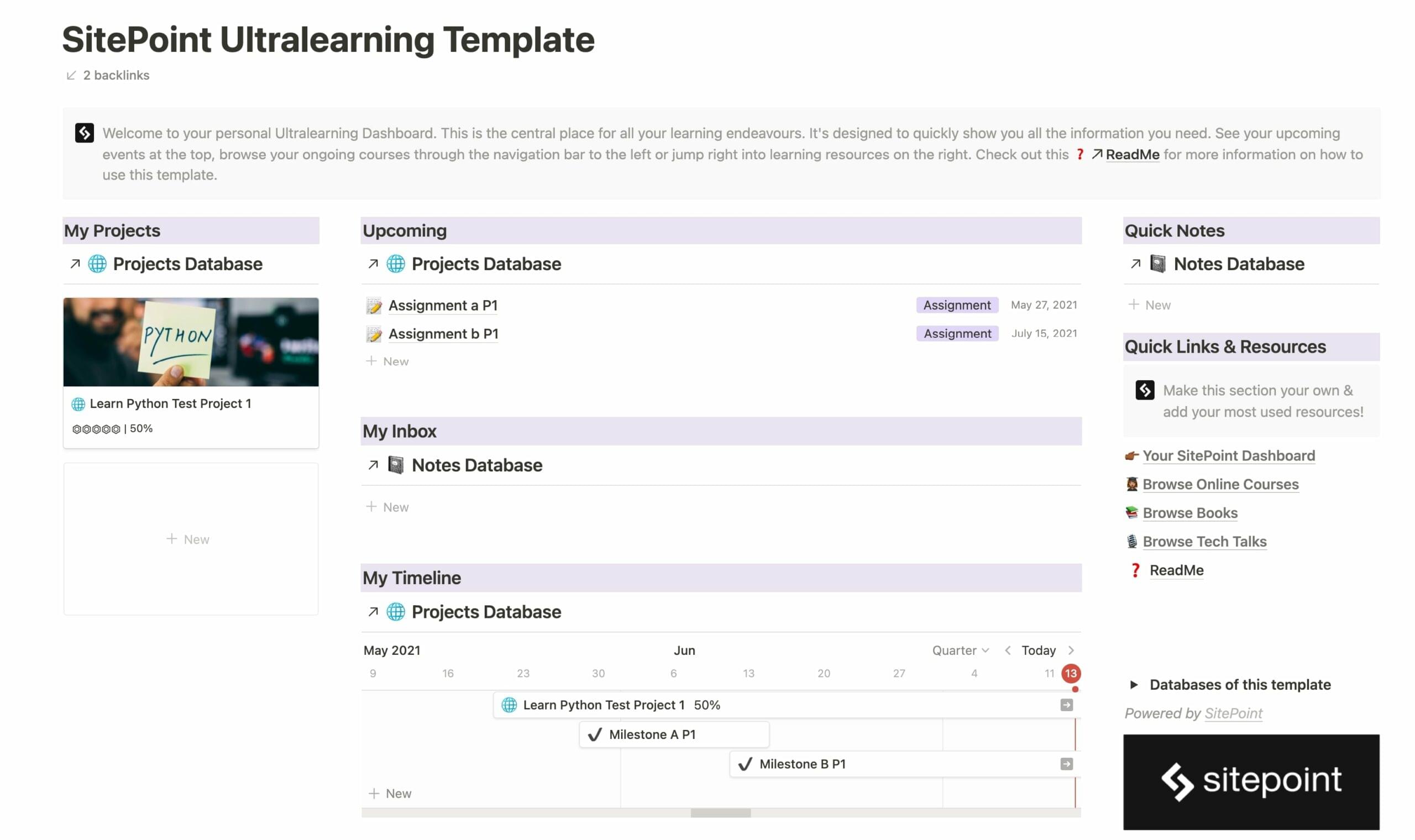Click notebook icon beside Quick Notes database
The width and height of the screenshot is (1415, 840).
[1157, 264]
